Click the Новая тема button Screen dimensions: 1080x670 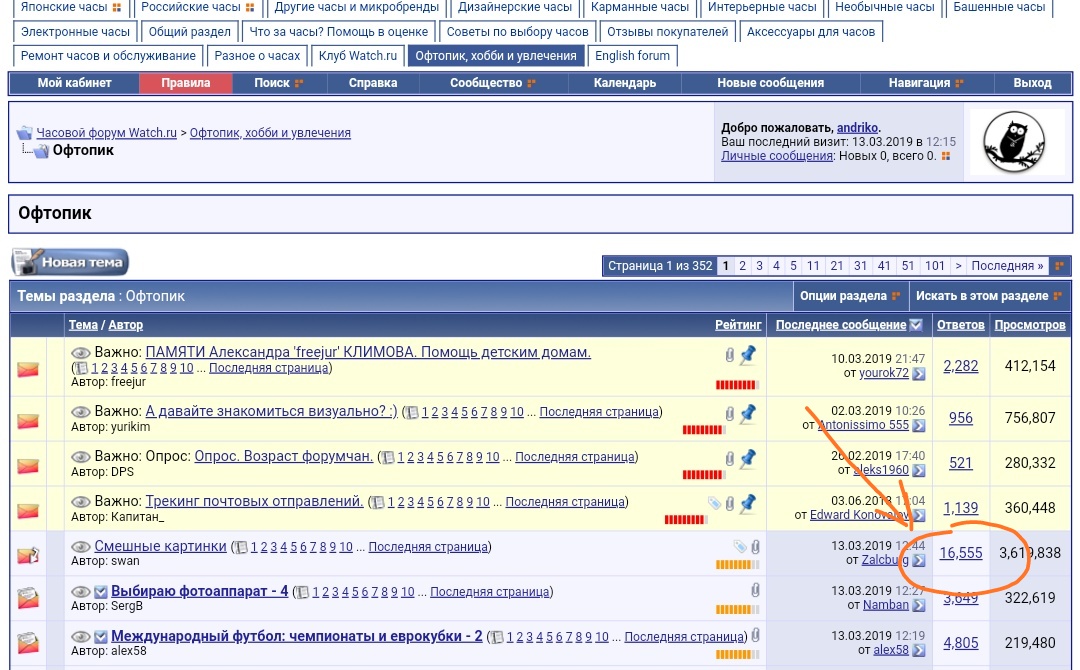pos(70,262)
